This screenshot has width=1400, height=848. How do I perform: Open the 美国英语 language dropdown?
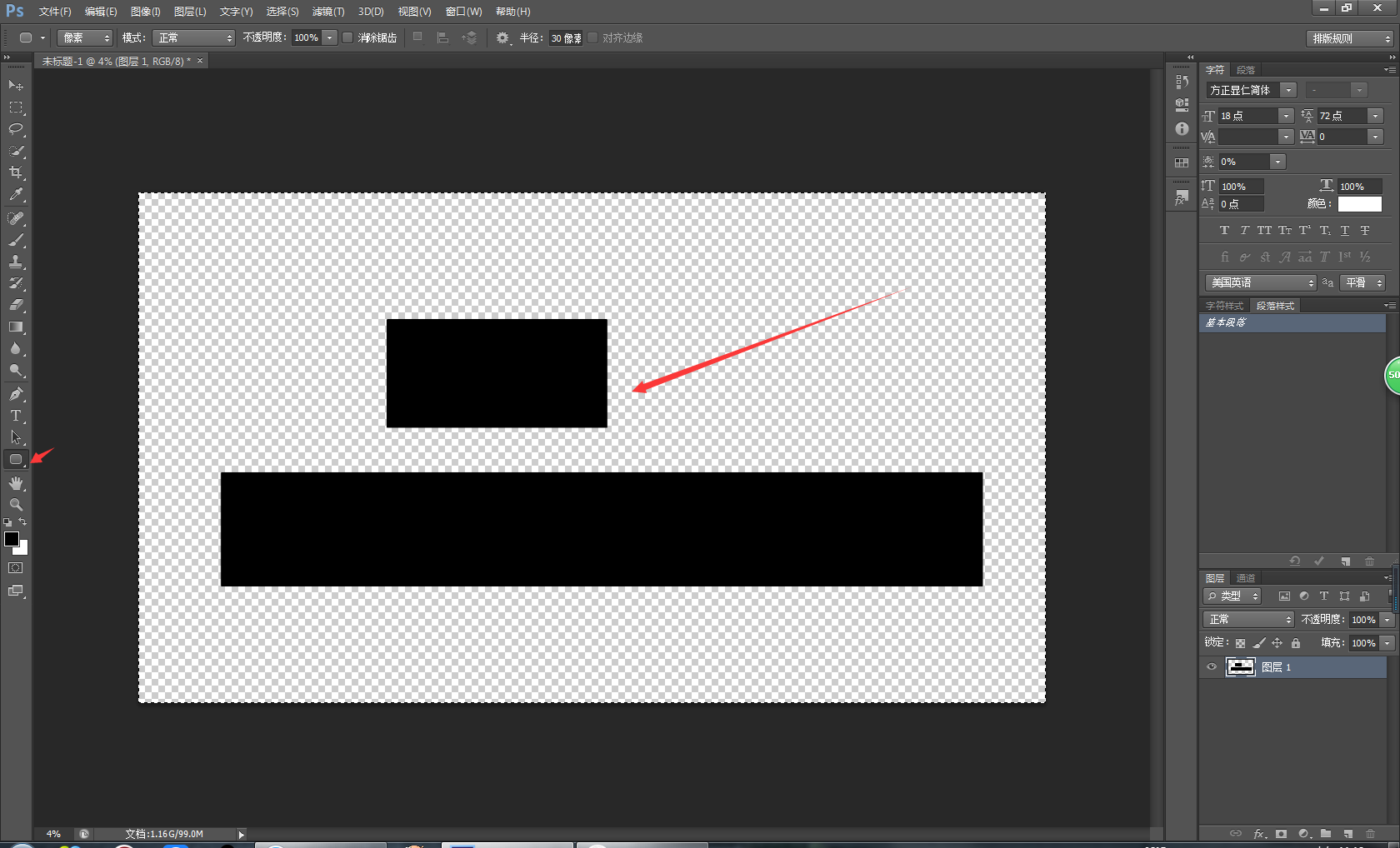point(1261,283)
